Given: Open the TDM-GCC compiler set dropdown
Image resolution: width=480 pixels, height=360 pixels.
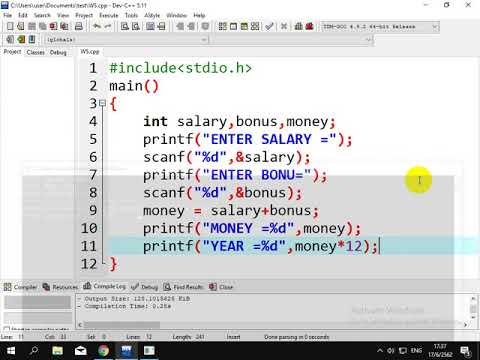Looking at the screenshot, I should point(380,26).
